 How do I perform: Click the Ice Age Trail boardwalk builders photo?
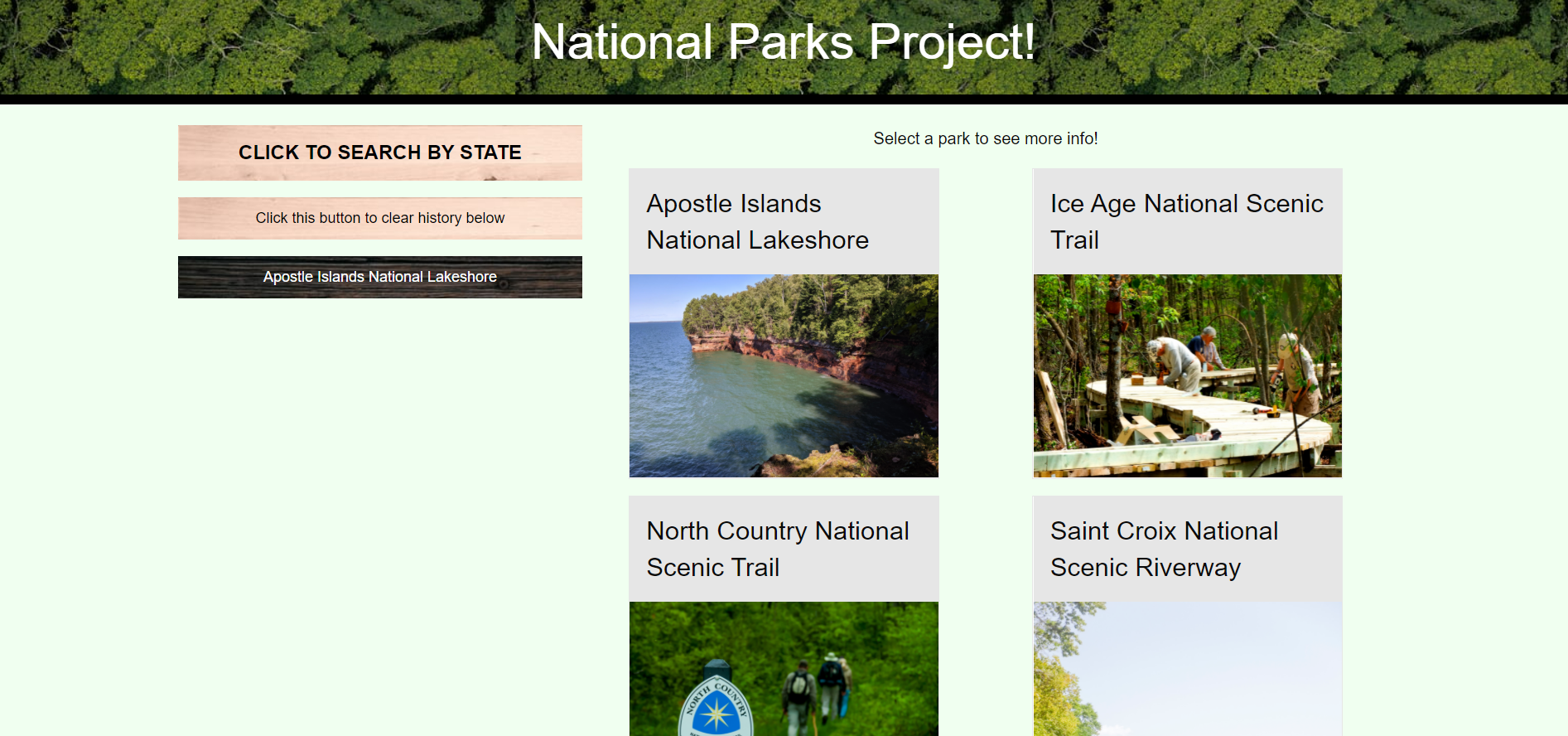1186,375
